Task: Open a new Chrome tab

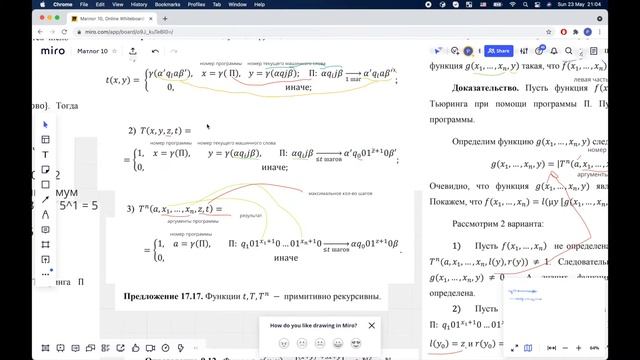Action: pos(165,19)
